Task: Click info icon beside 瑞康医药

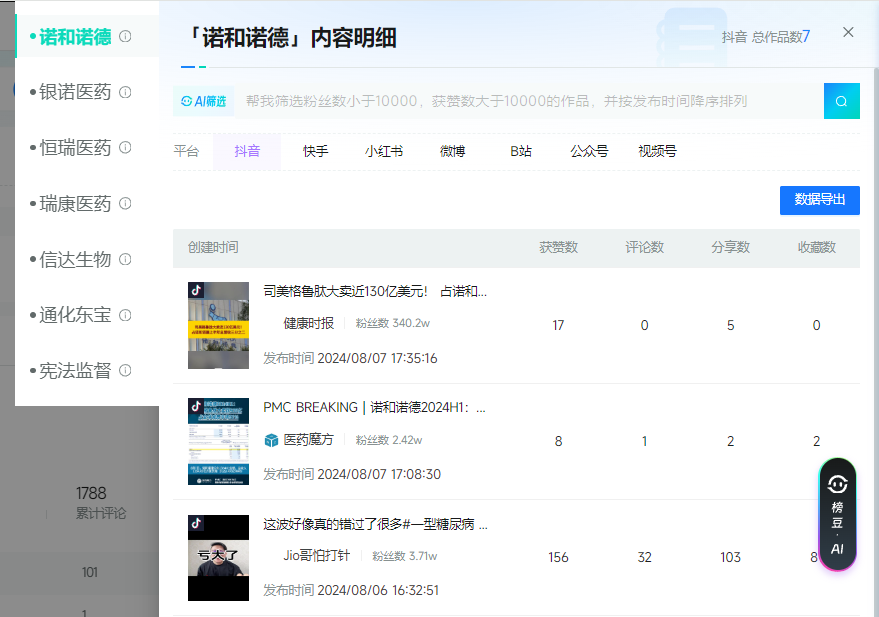Action: [126, 203]
